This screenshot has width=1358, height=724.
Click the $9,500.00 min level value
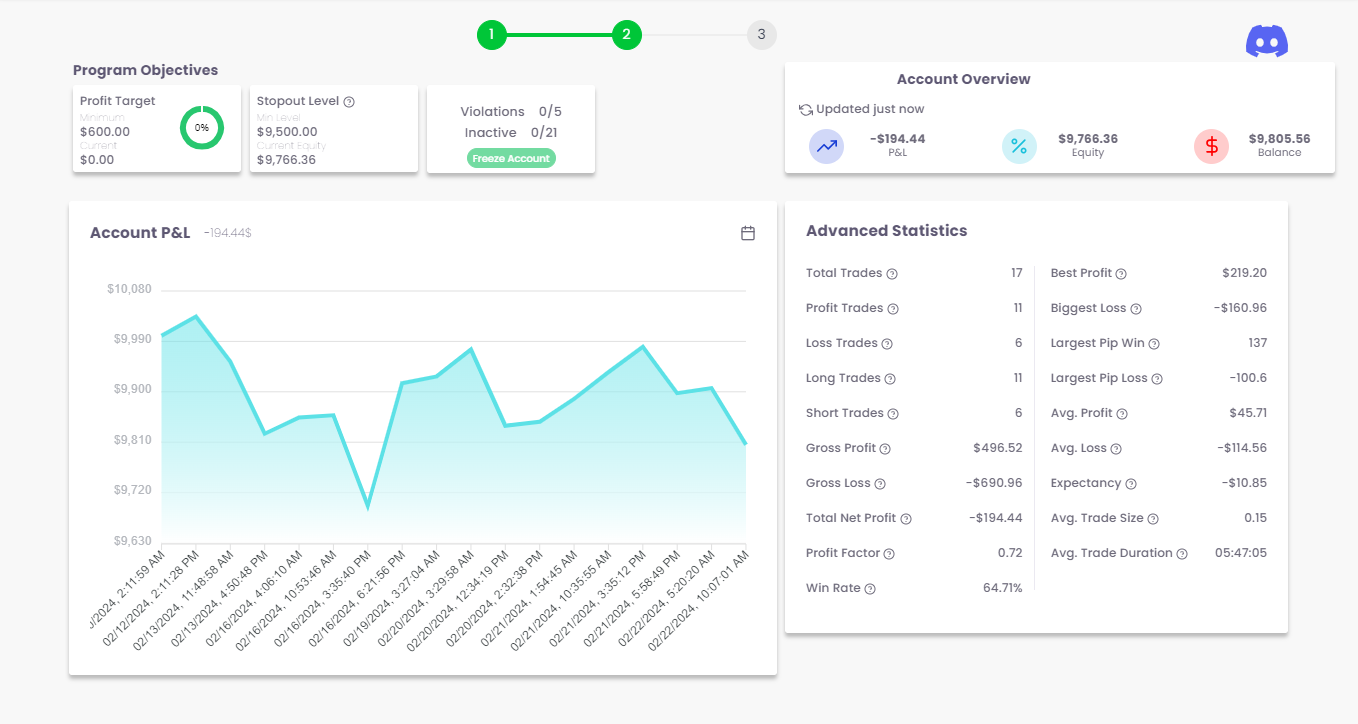[x=287, y=131]
